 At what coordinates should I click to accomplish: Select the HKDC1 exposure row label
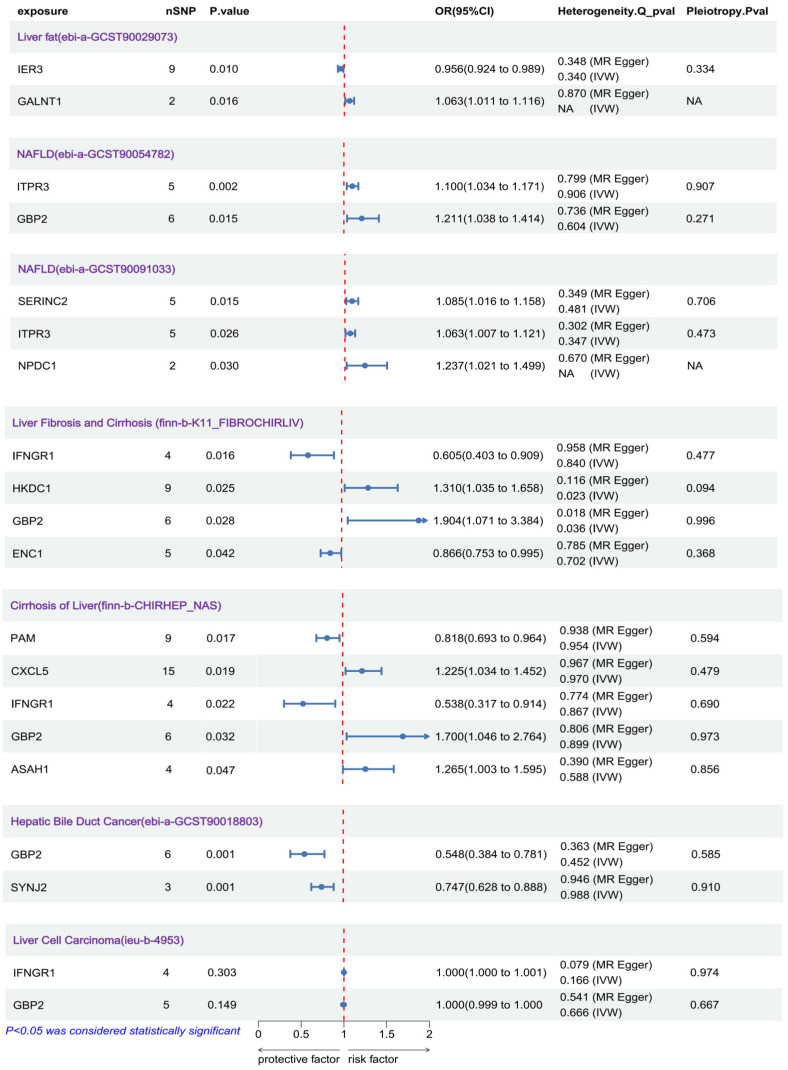tap(31, 488)
